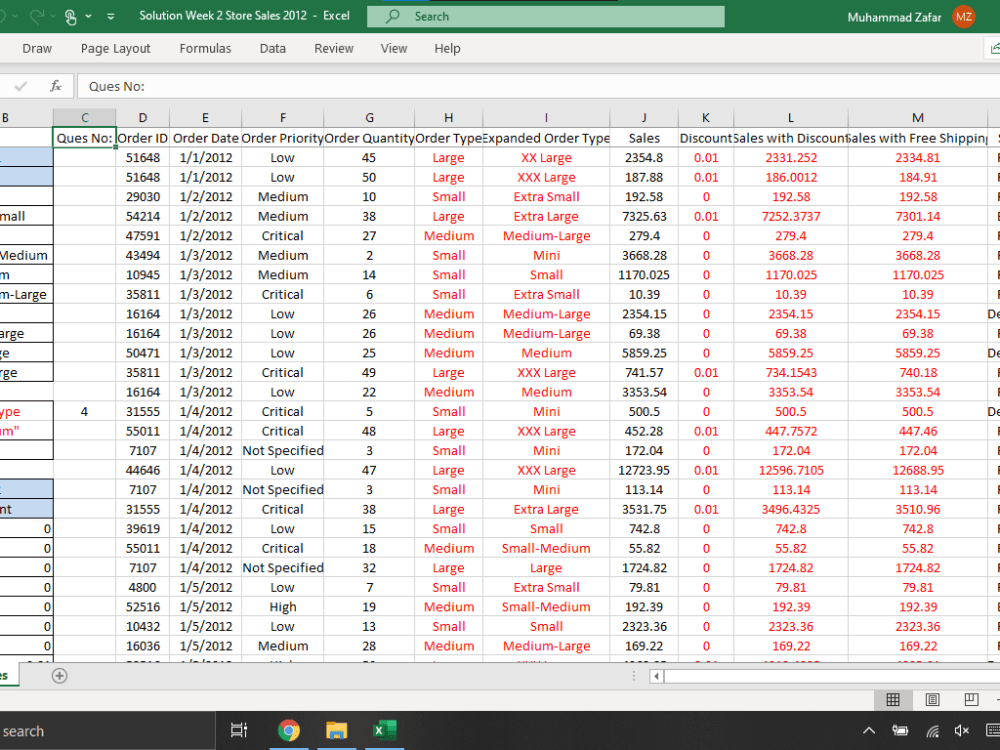The height and width of the screenshot is (750, 1000).
Task: Switch to Page Layout view icon
Action: pos(932,700)
